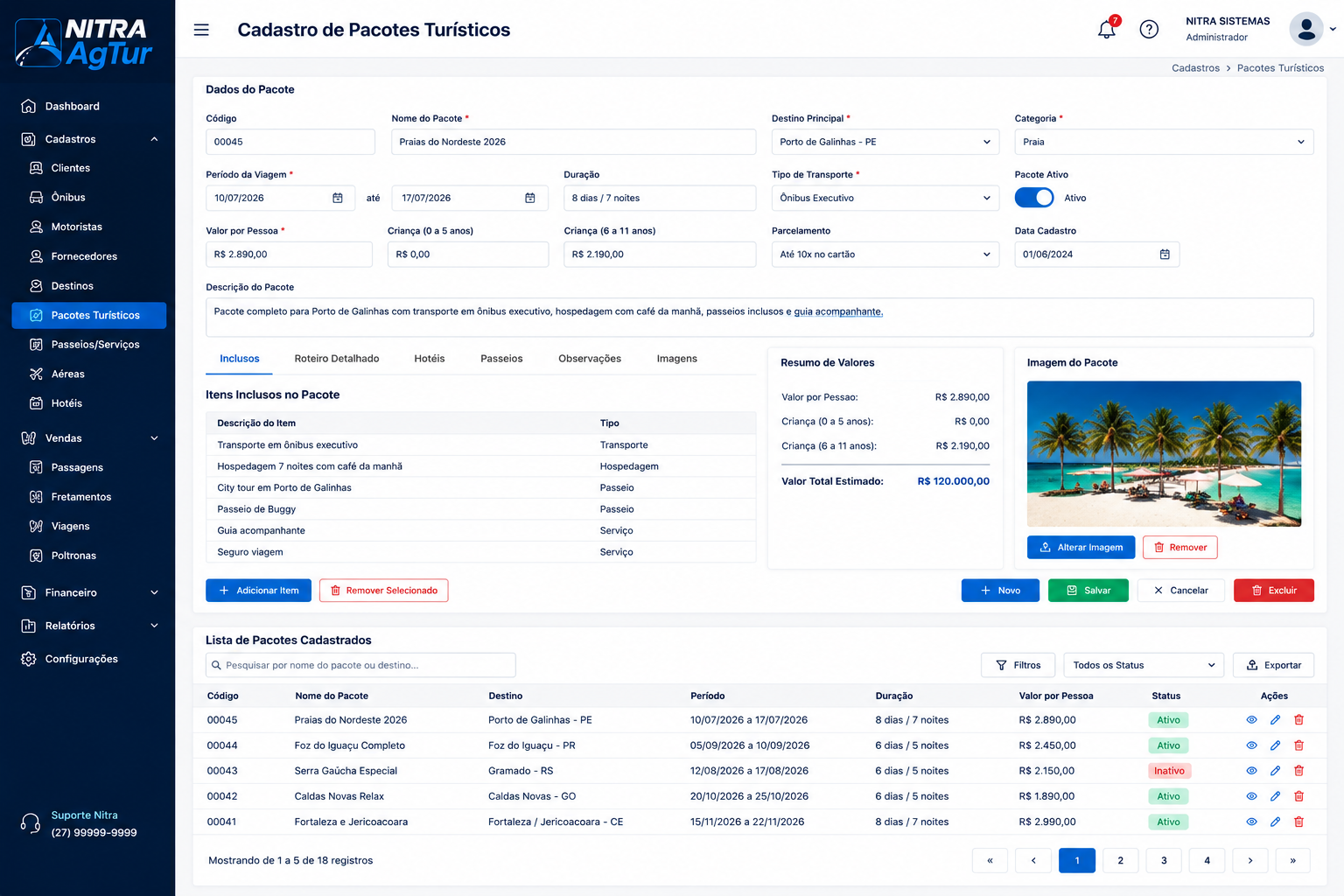Screen dimensions: 1344x896
Task: Open the Parcelamento dropdown
Action: click(x=885, y=254)
